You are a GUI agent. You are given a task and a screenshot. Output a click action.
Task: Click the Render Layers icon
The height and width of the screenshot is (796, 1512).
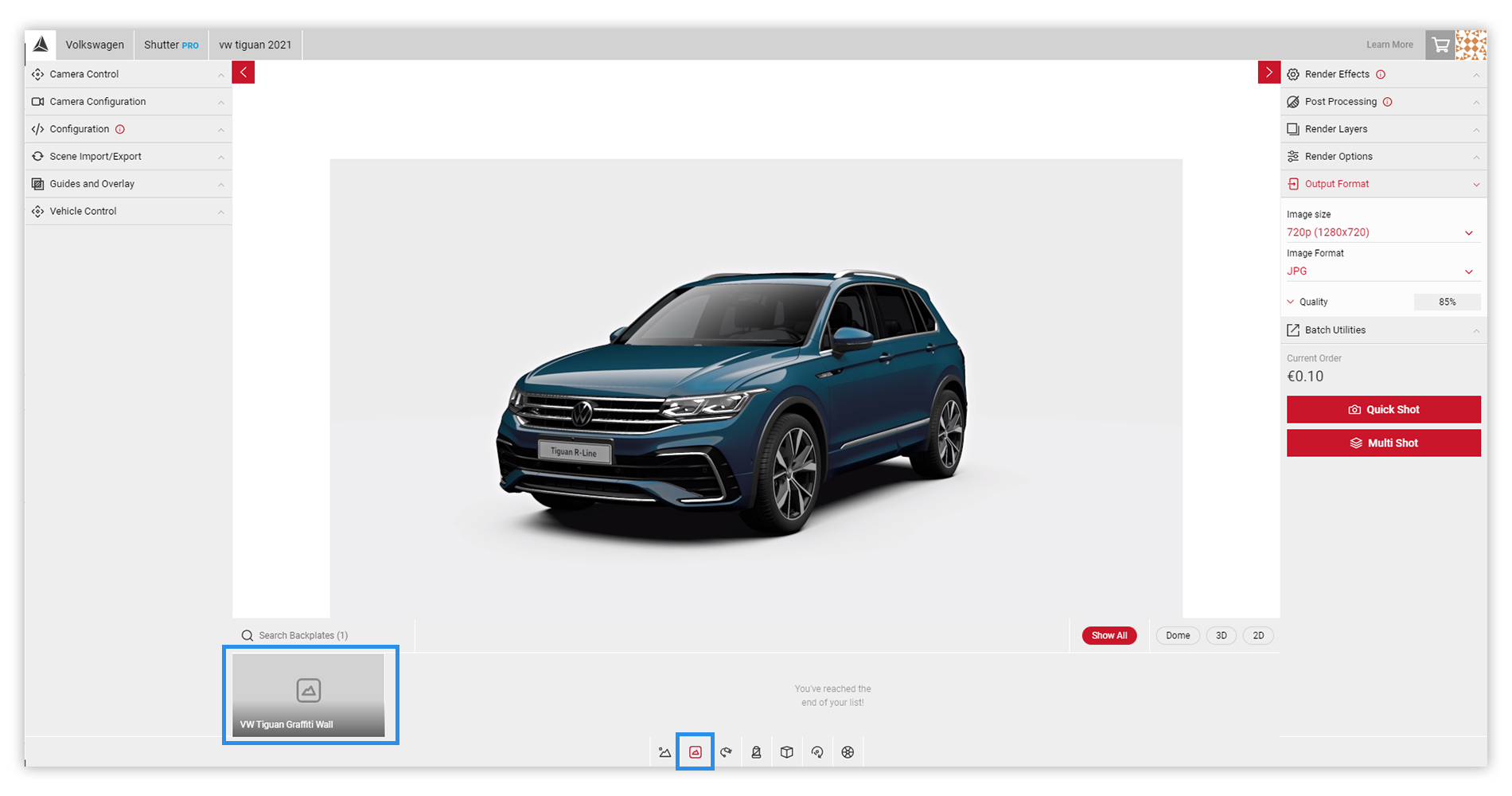click(x=1293, y=129)
